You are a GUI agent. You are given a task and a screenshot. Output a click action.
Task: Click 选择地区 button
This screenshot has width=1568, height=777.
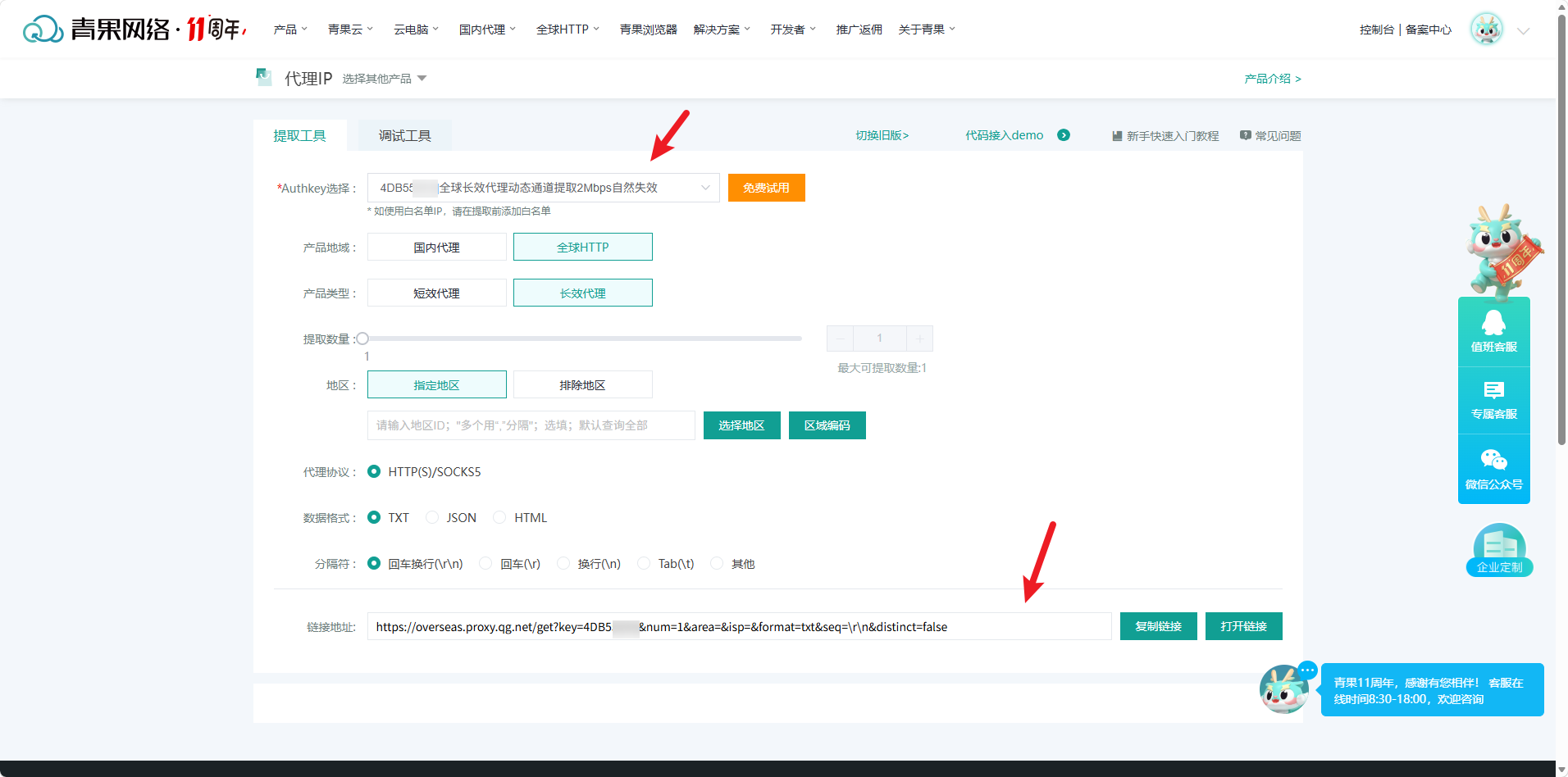(742, 425)
